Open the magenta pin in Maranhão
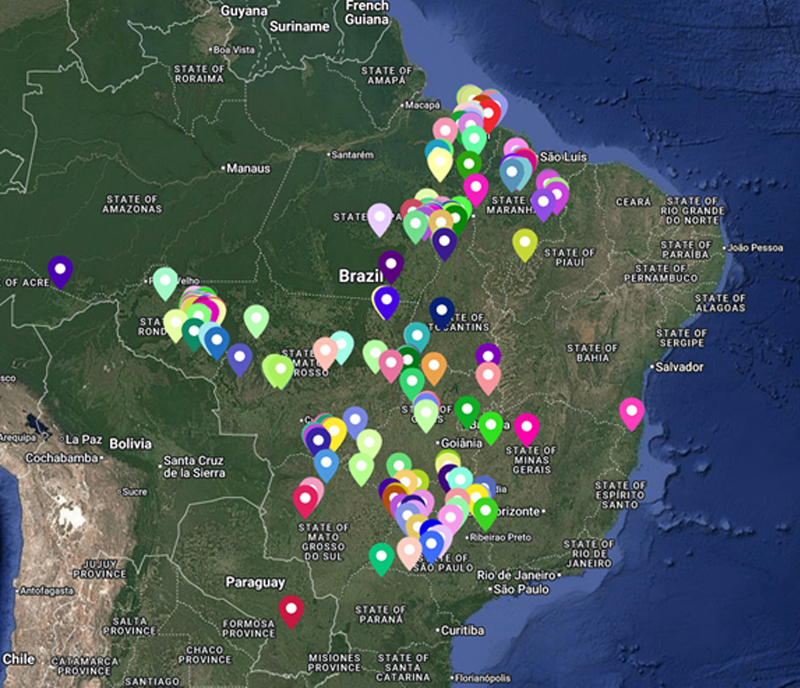Viewport: 800px width, 688px height. pos(475,186)
